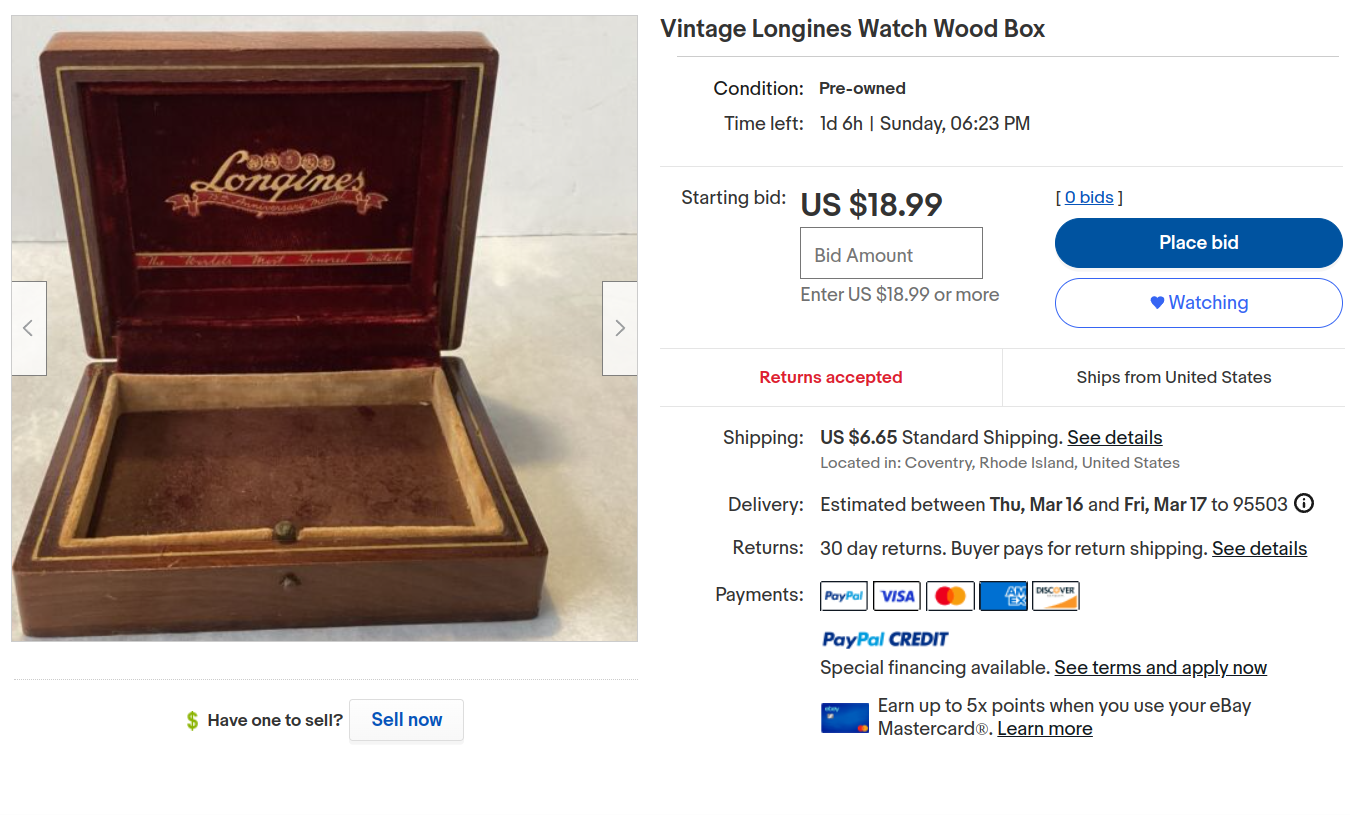Click the Bid Amount input field
This screenshot has width=1350, height=815.
tap(891, 254)
